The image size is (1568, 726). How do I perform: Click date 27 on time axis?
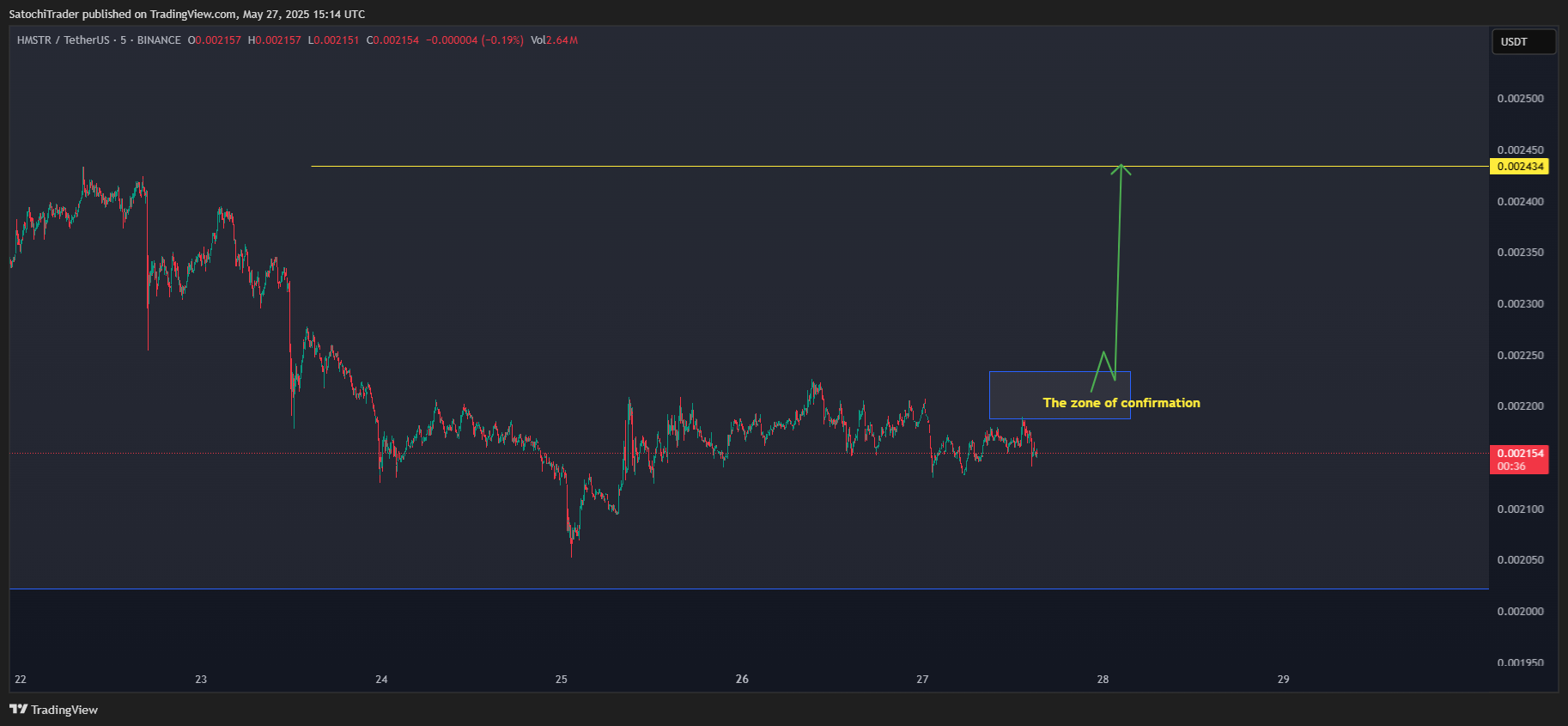tap(922, 680)
